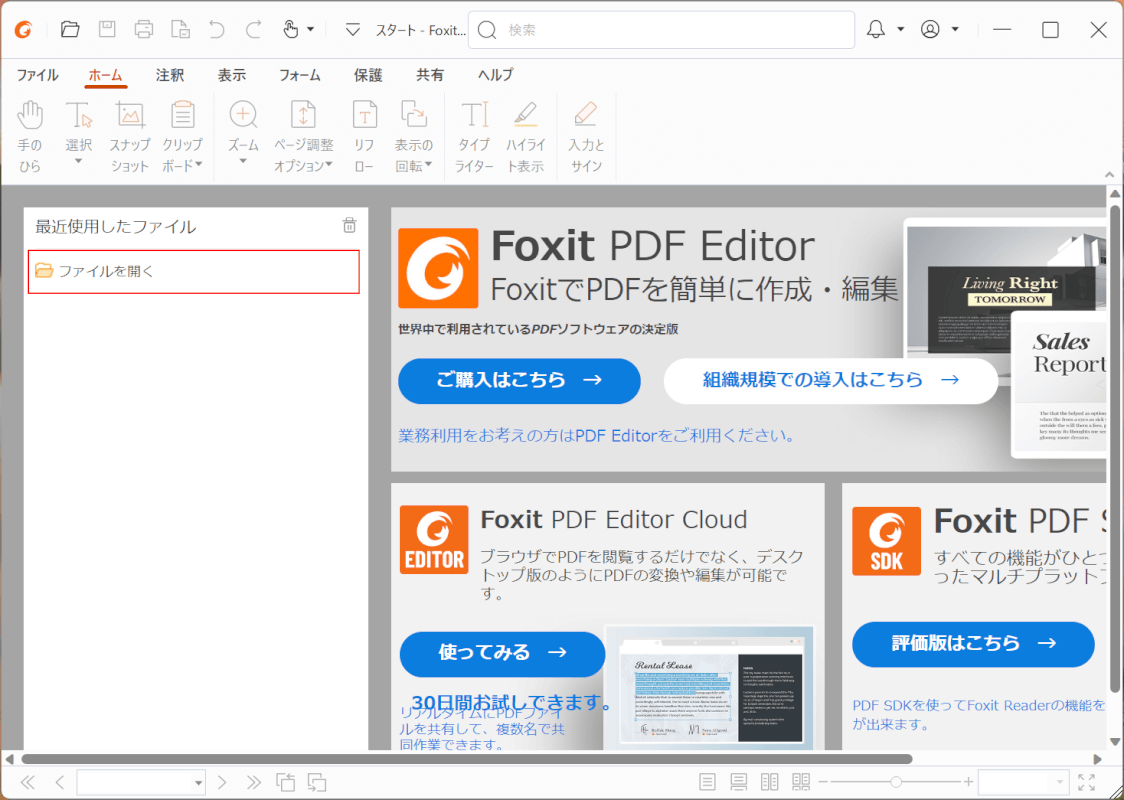Click the zoom out minus button
This screenshot has width=1124, height=800.
tap(823, 782)
